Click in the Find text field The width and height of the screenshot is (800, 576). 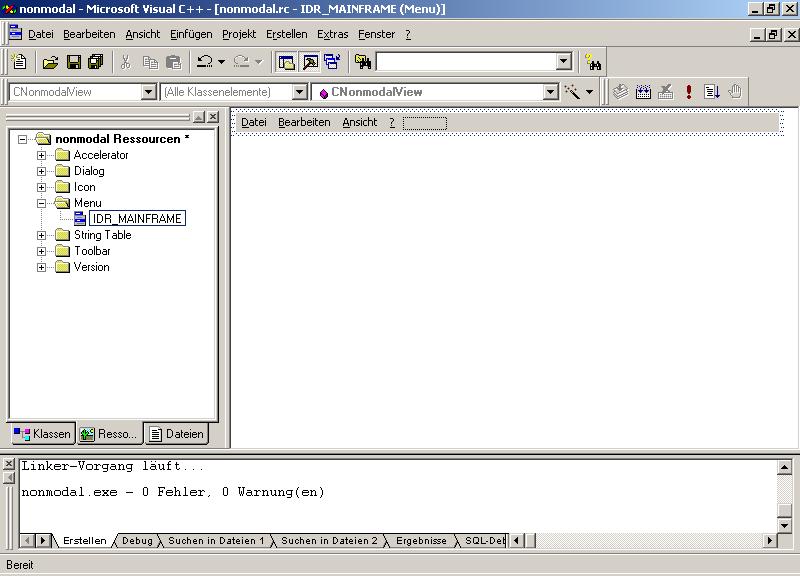(x=466, y=62)
